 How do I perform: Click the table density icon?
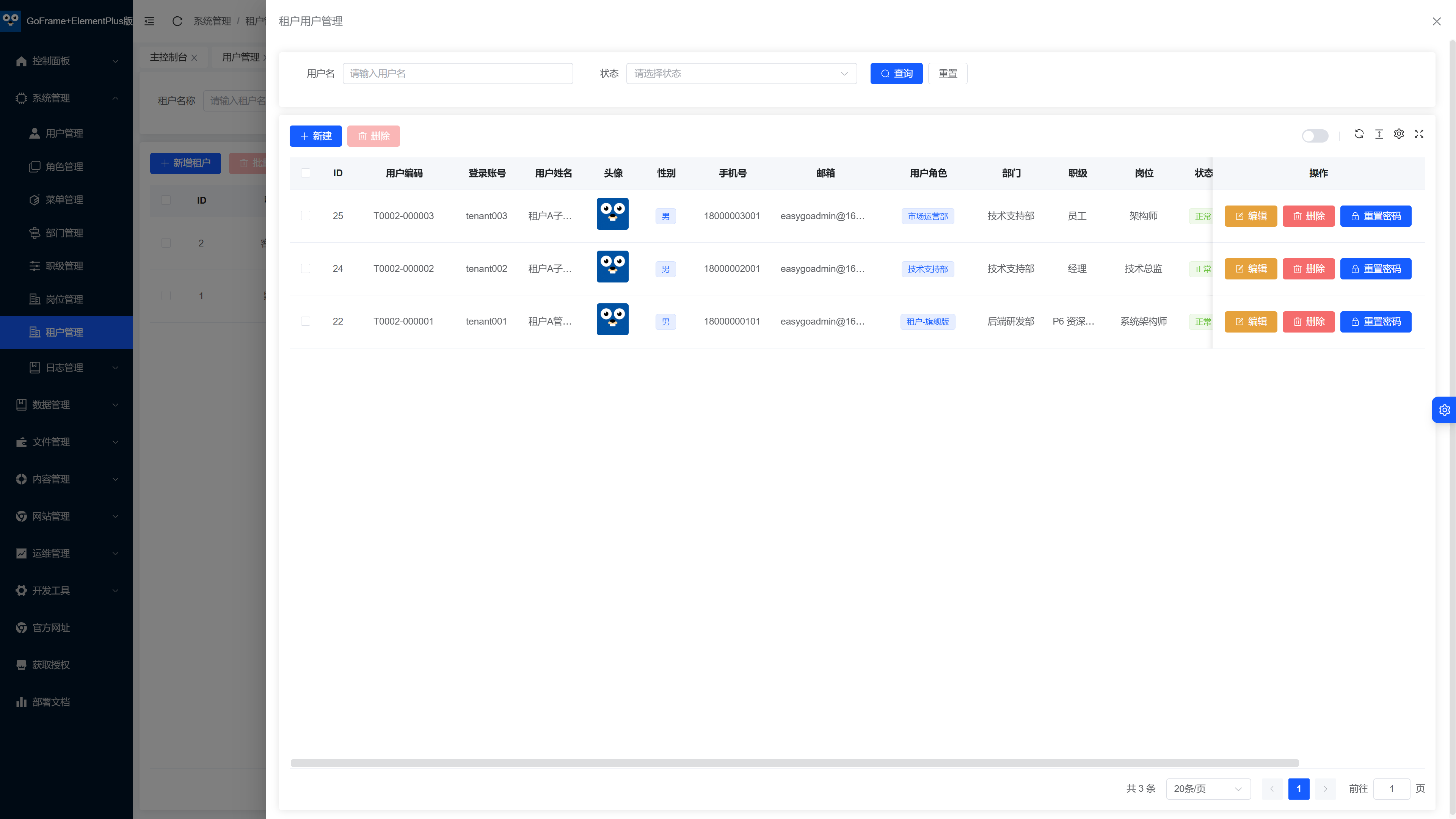(1379, 134)
